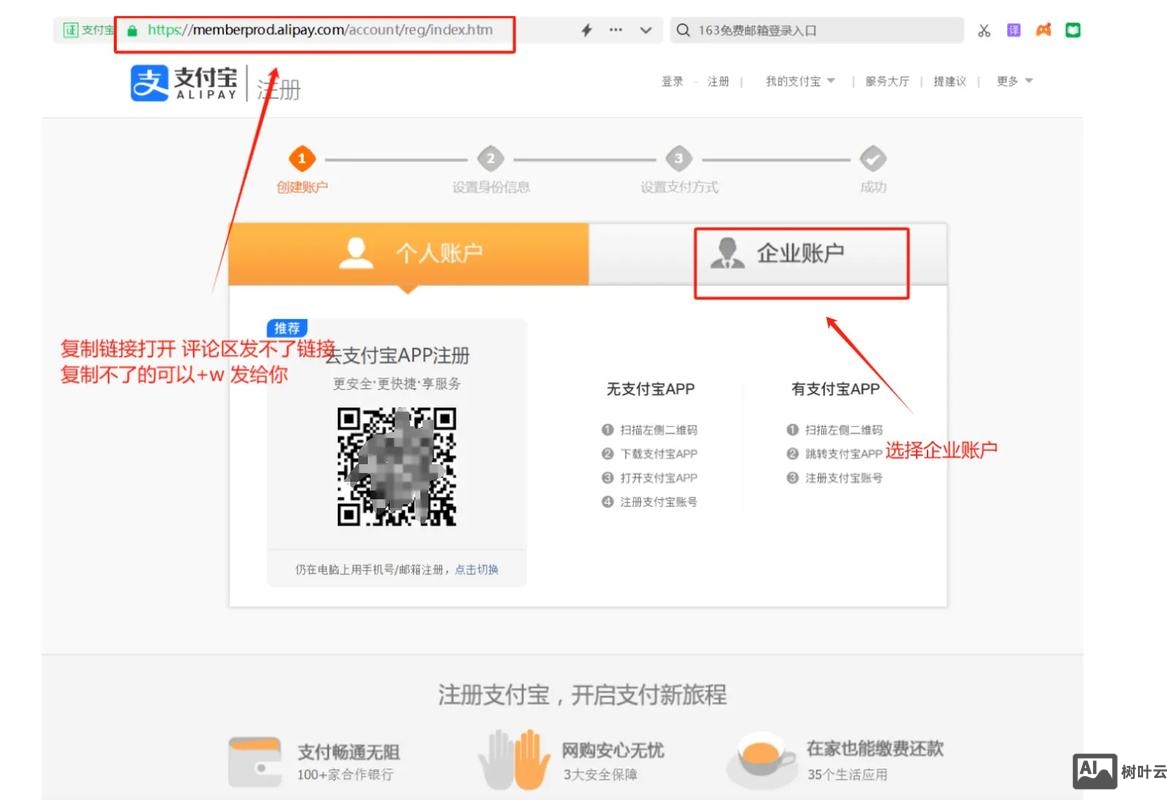Click the lightning bolt icon in address bar

pyautogui.click(x=585, y=30)
